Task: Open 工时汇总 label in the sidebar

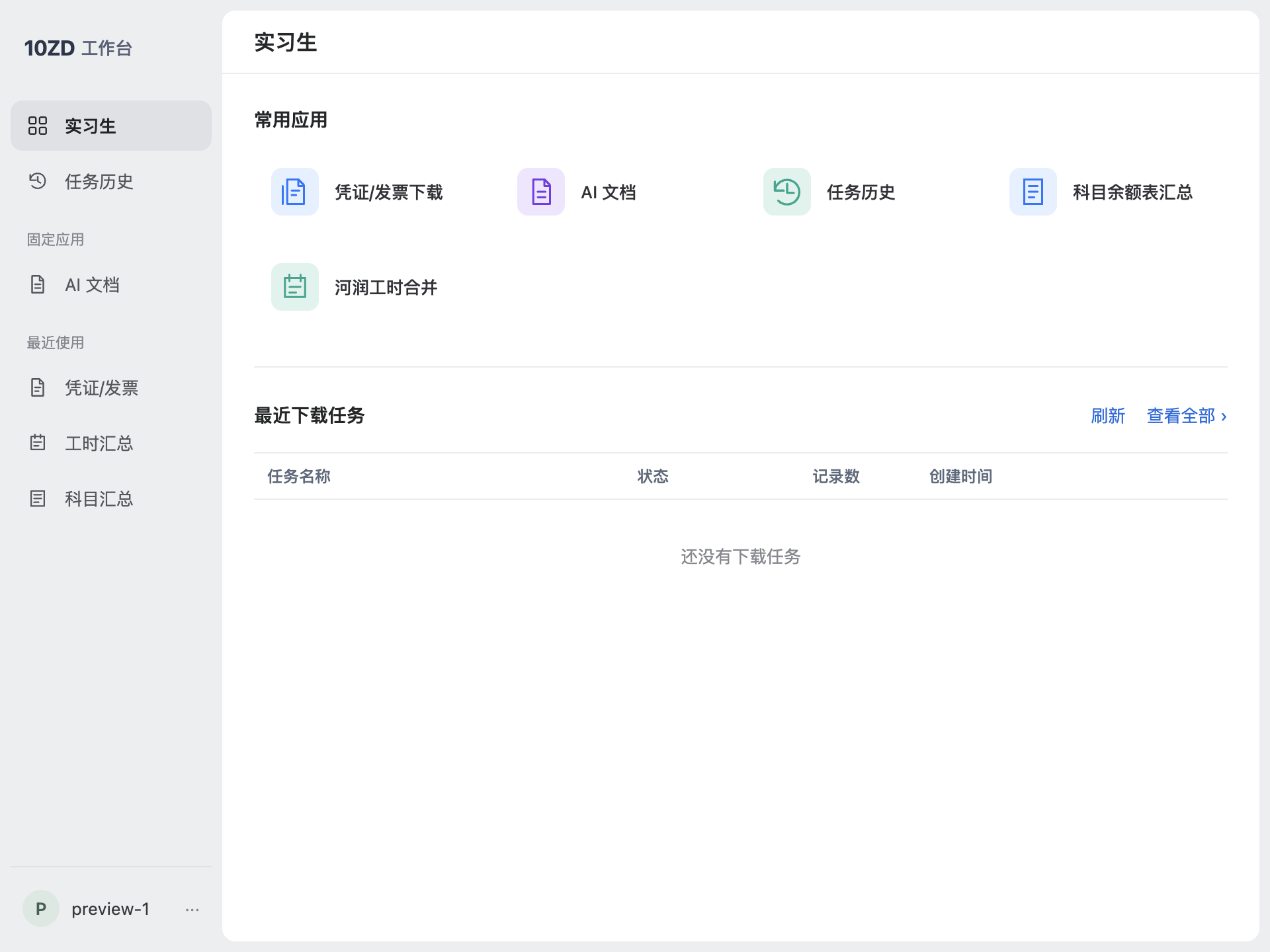Action: click(x=99, y=443)
